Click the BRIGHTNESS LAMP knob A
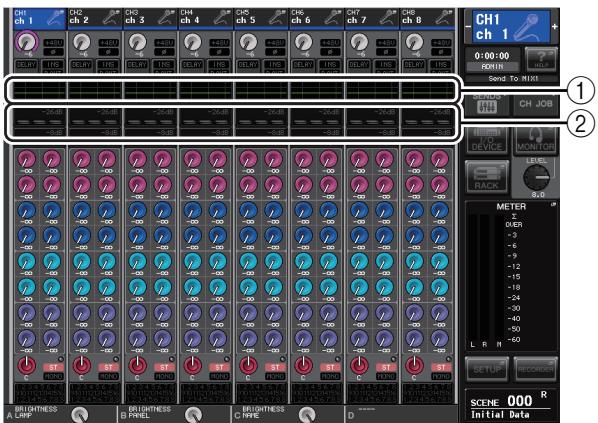 pos(80,415)
